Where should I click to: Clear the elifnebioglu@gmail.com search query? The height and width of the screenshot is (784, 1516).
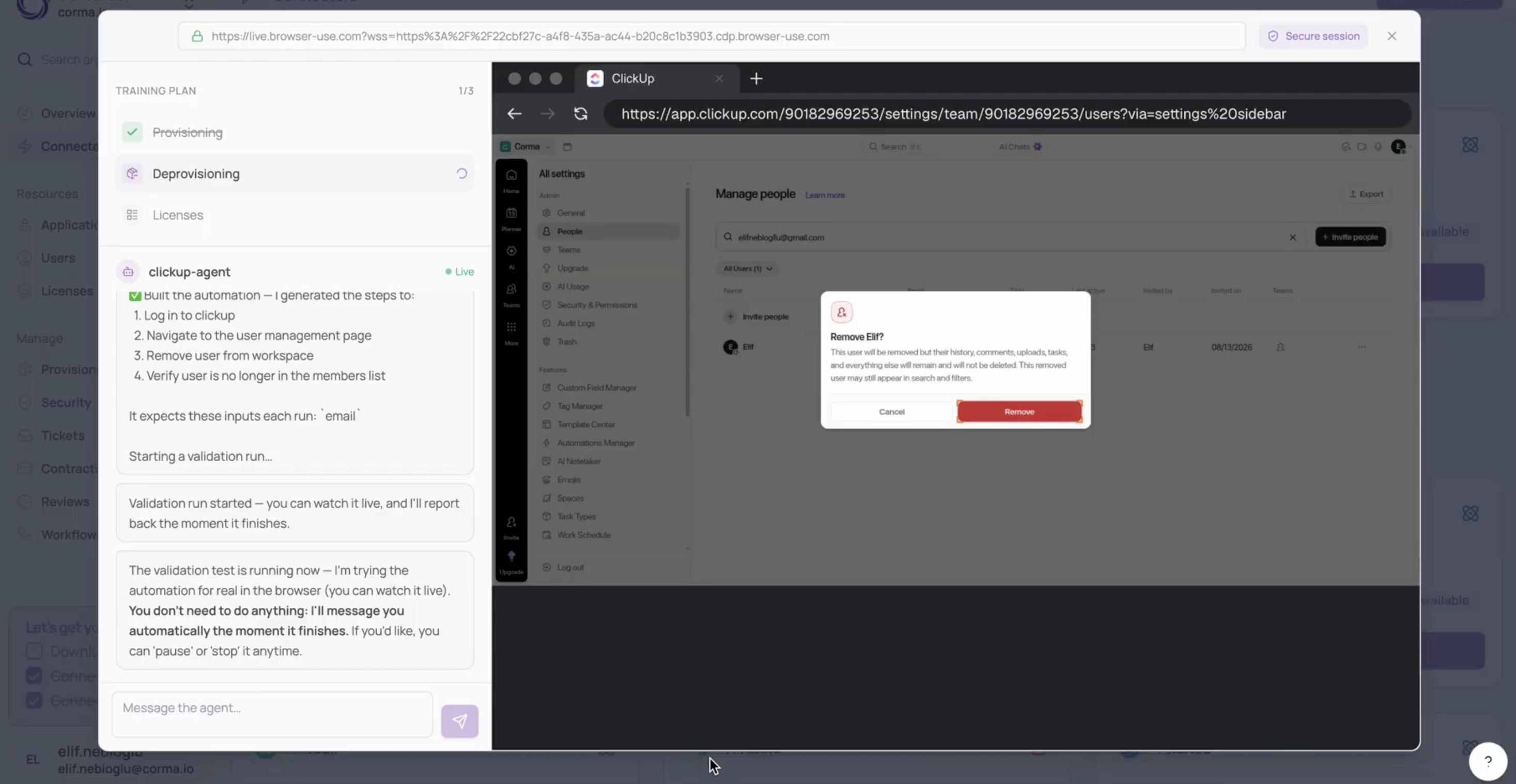pos(1292,237)
